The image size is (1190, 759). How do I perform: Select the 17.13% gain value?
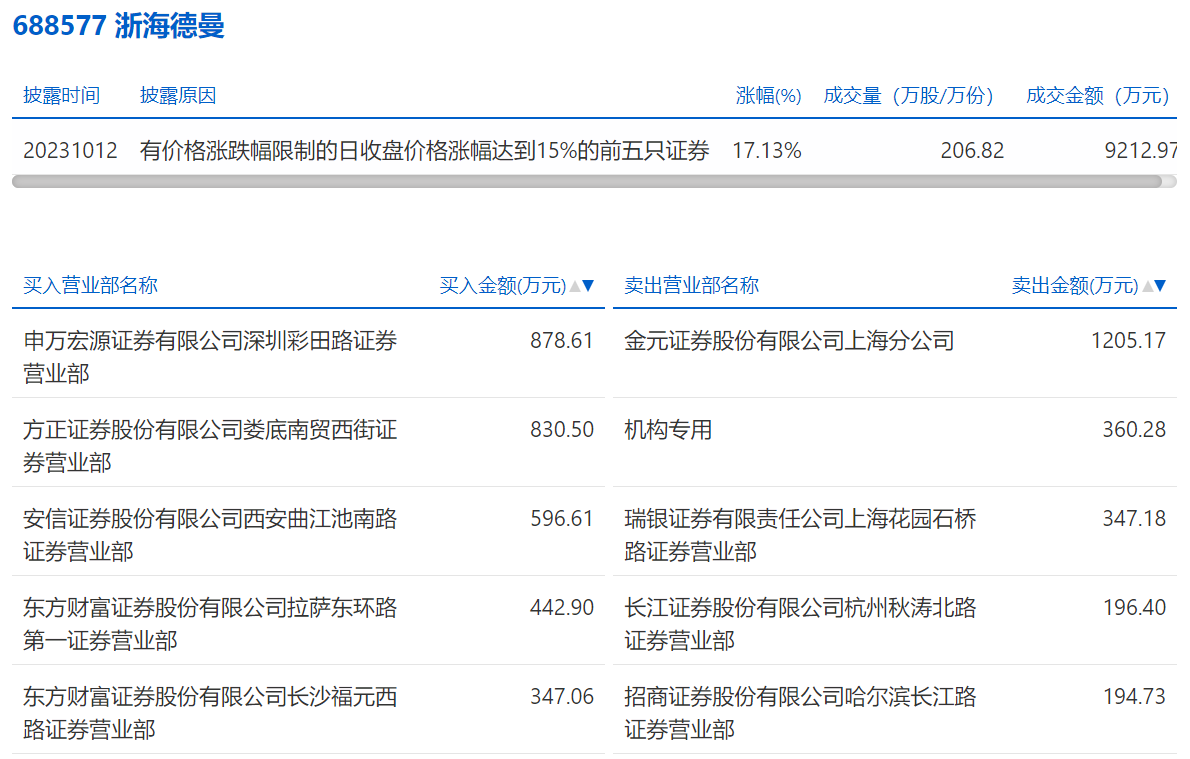tap(767, 150)
